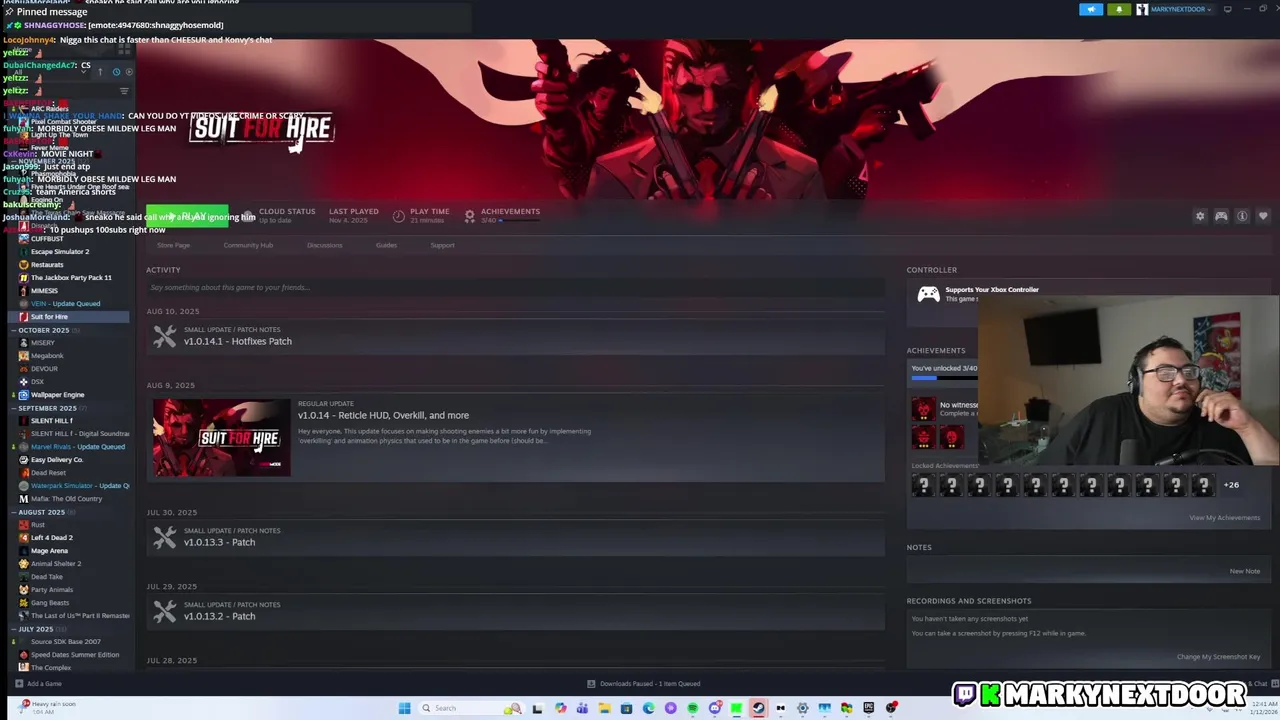The image size is (1280, 720).
Task: Open View My Achievements link
Action: [1224, 518]
